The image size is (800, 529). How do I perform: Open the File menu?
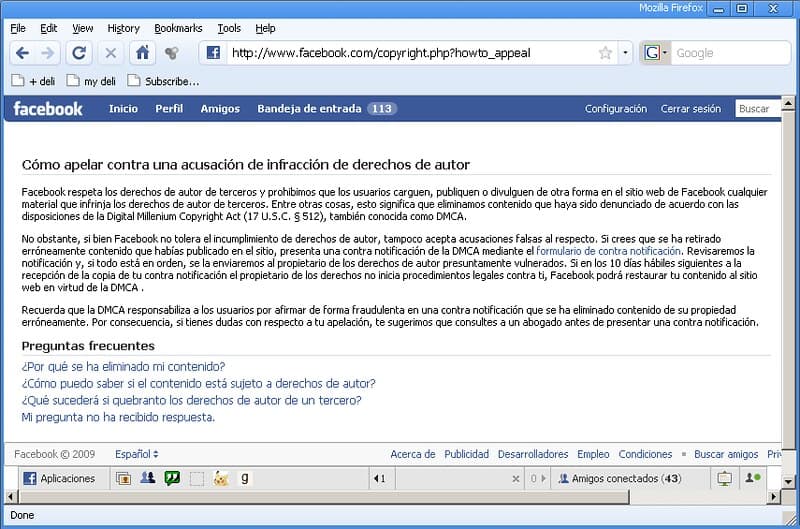tap(18, 29)
